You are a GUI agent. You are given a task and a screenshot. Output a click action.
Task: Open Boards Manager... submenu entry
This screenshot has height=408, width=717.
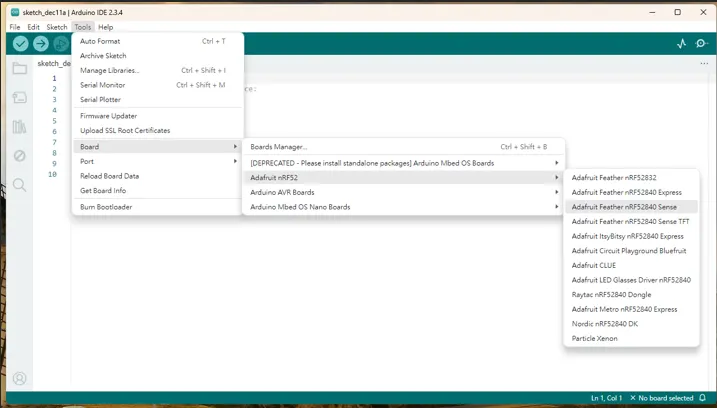tap(404, 147)
